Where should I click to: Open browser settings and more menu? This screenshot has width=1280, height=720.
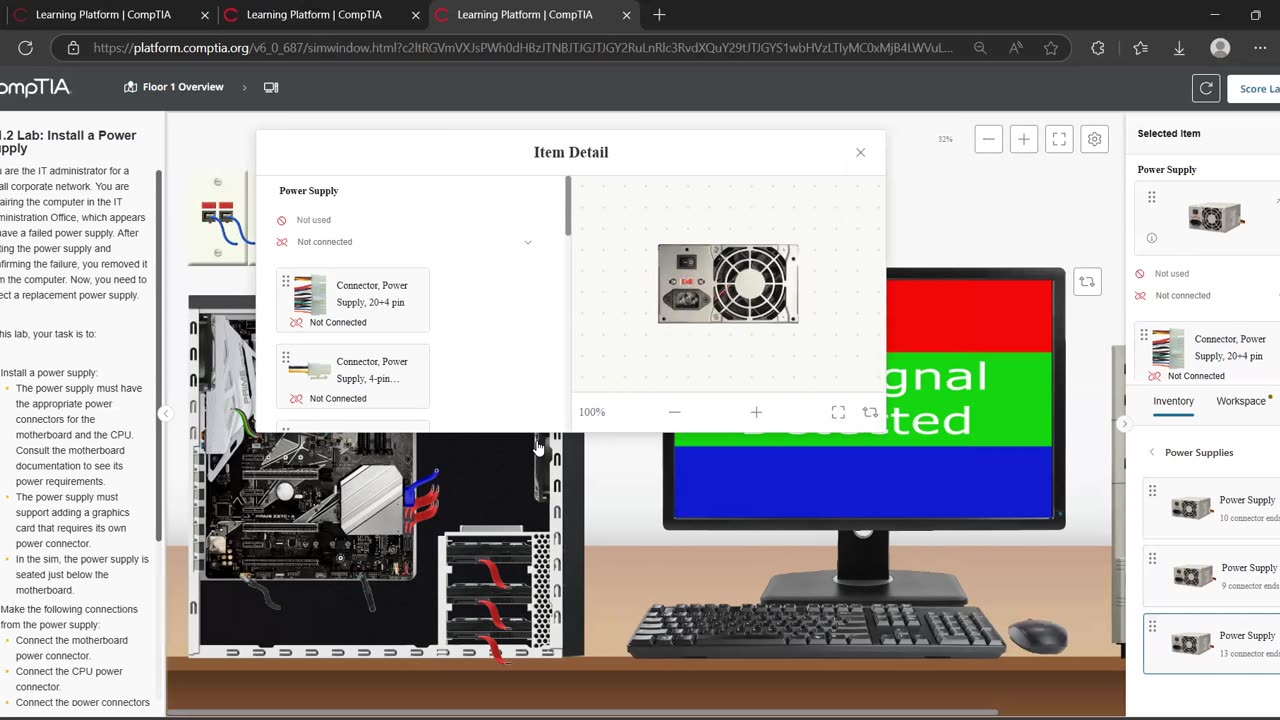[x=1260, y=48]
